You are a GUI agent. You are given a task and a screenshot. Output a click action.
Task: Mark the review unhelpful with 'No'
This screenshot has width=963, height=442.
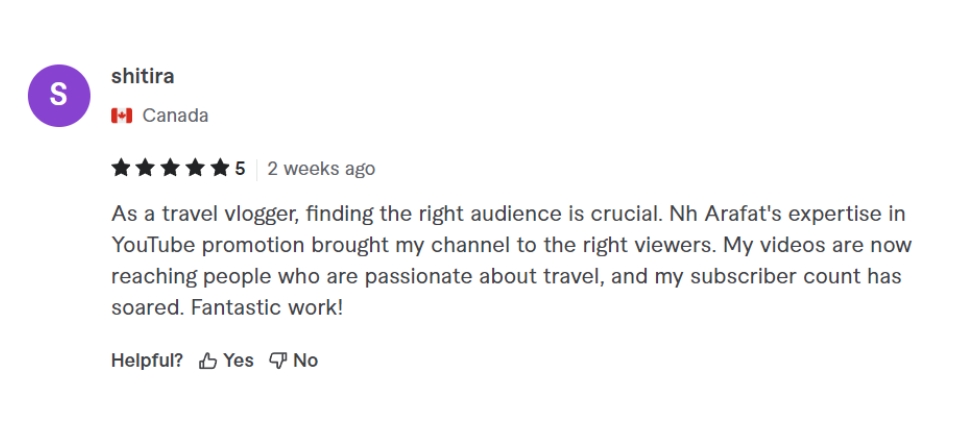click(305, 361)
